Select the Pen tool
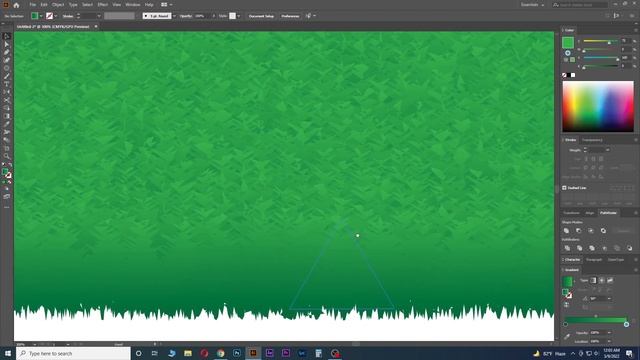The image size is (640, 360). [7, 52]
